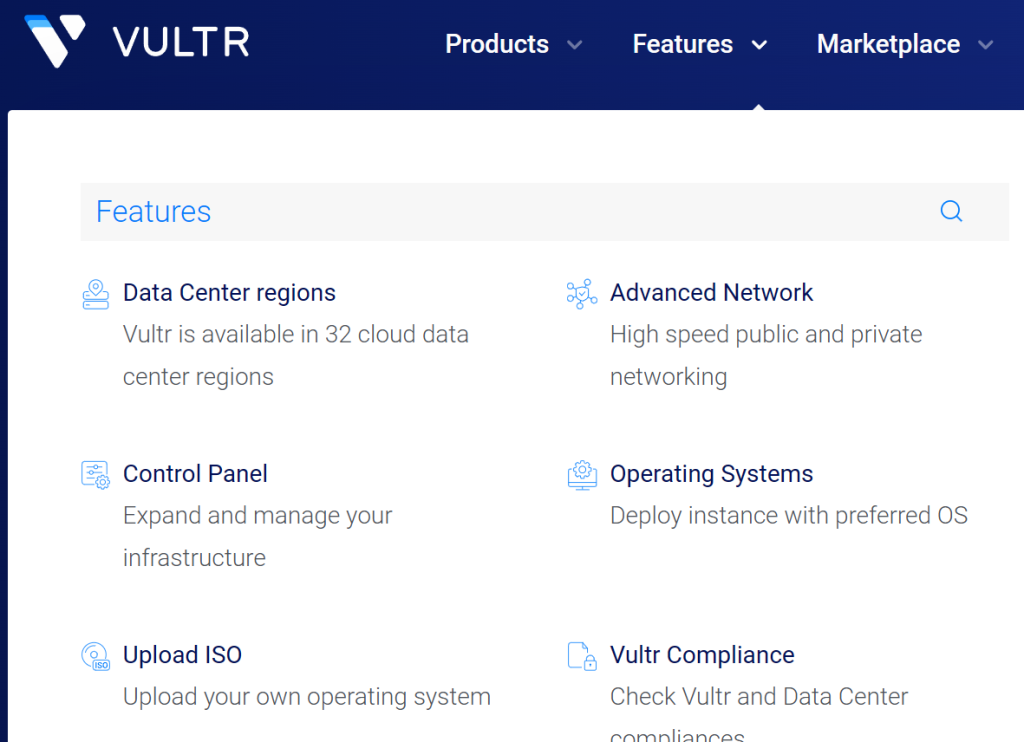
Task: Expand the Products dropdown chevron
Action: coord(575,45)
